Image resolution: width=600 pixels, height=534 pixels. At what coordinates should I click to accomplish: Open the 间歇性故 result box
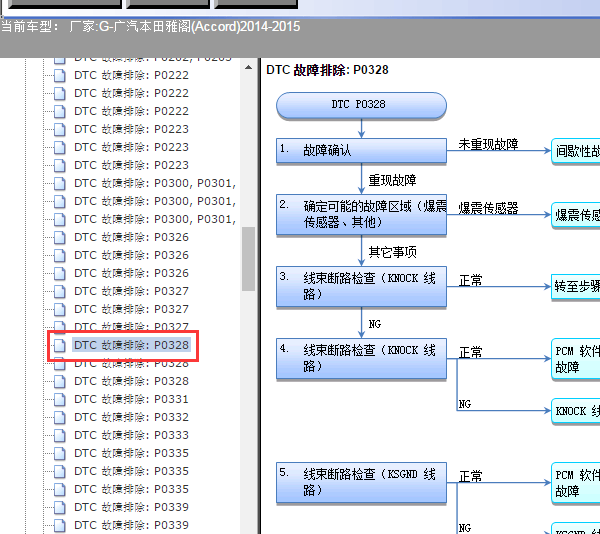click(576, 151)
